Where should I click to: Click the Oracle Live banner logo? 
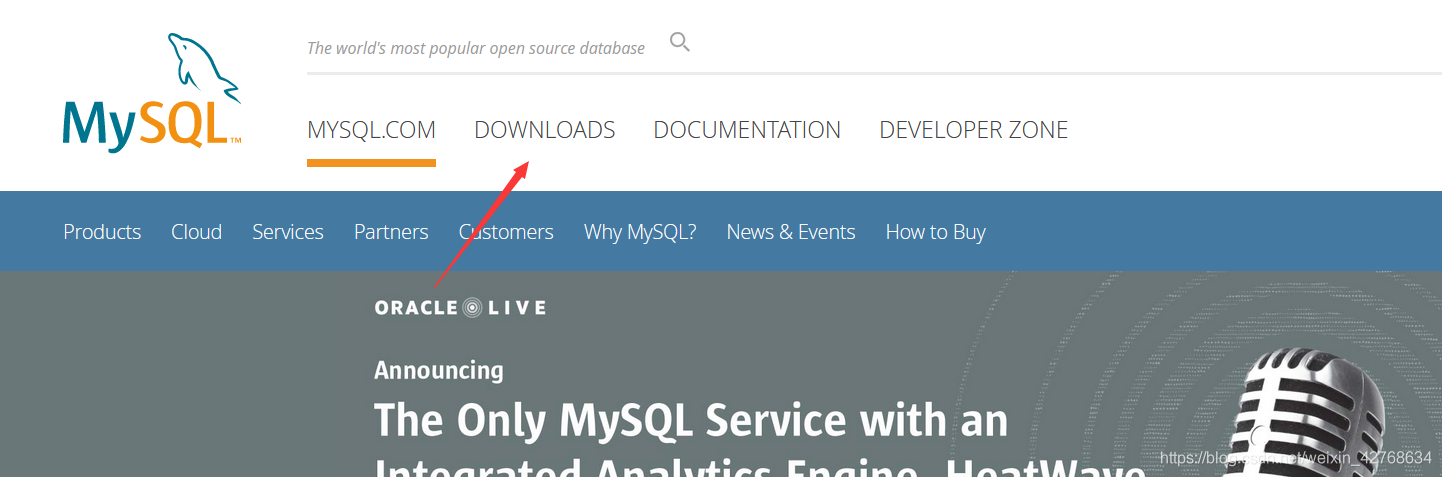(x=460, y=307)
